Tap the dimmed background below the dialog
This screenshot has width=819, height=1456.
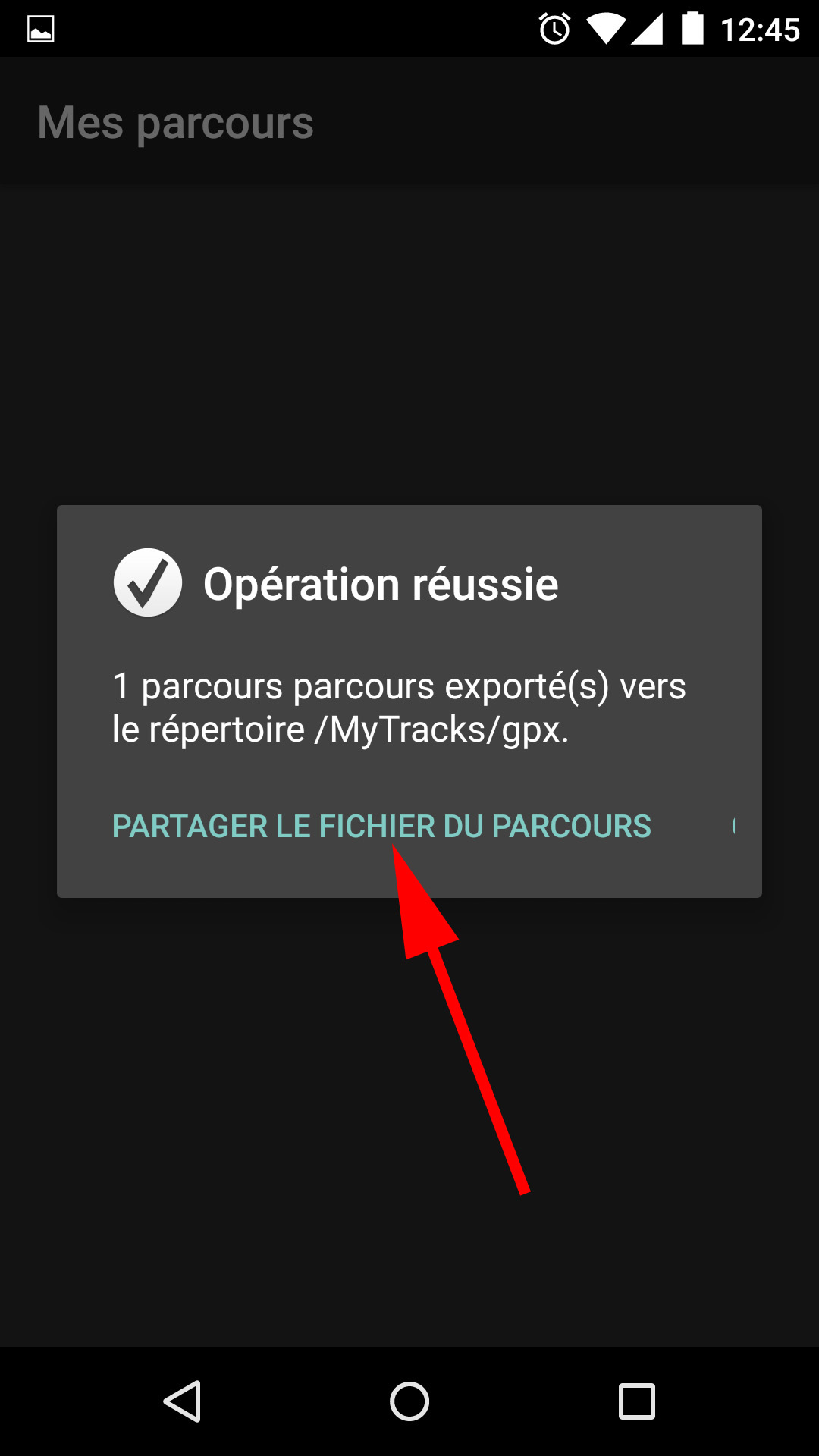coord(227,1122)
